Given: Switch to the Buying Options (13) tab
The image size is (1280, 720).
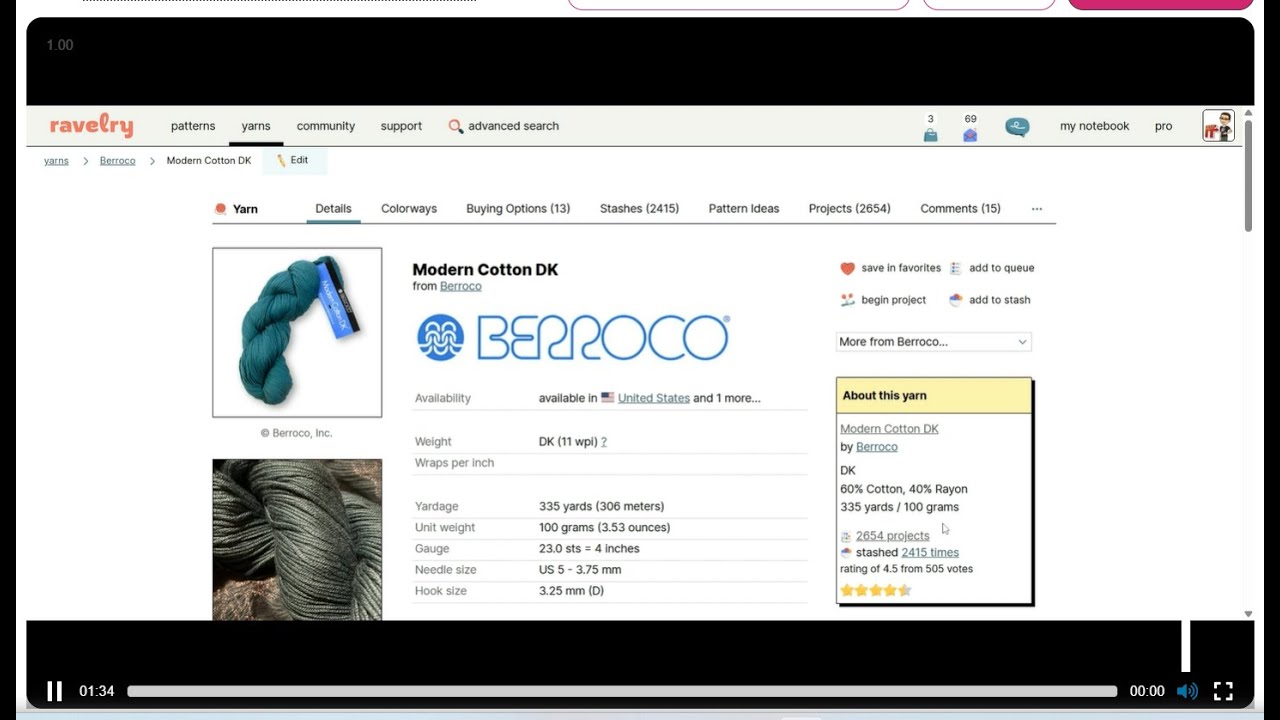Looking at the screenshot, I should [x=518, y=209].
